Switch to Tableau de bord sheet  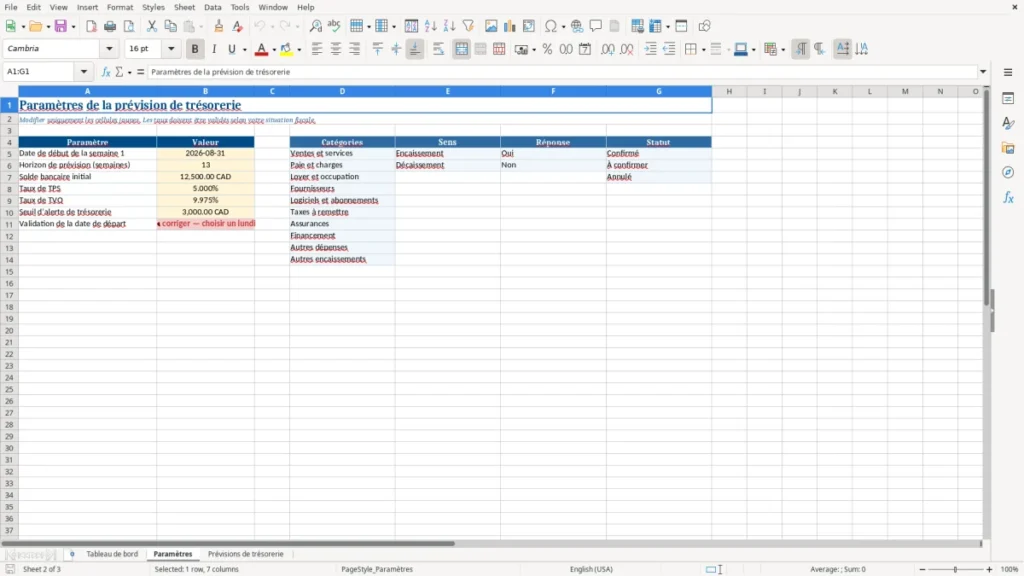point(112,554)
